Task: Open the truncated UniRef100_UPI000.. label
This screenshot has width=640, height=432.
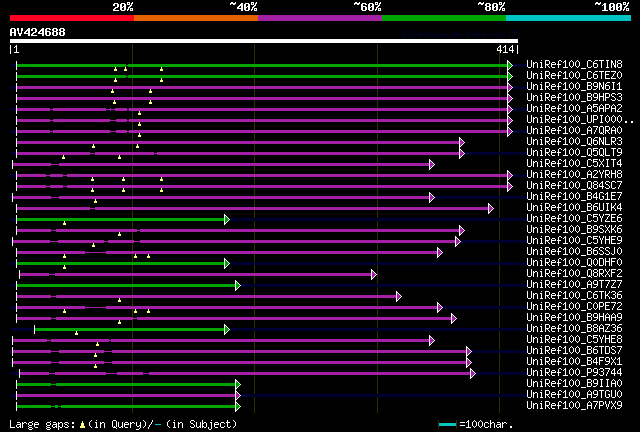Action: [x=580, y=120]
